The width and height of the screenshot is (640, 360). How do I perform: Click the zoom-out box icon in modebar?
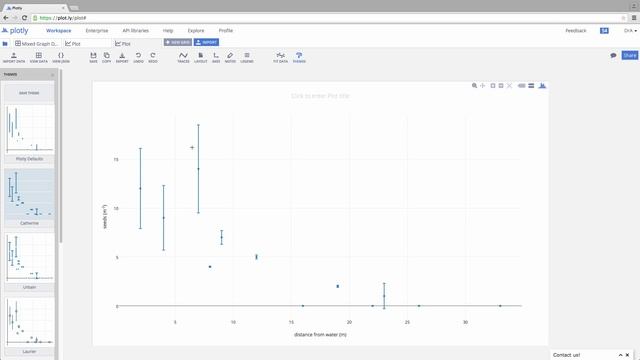[x=501, y=86]
